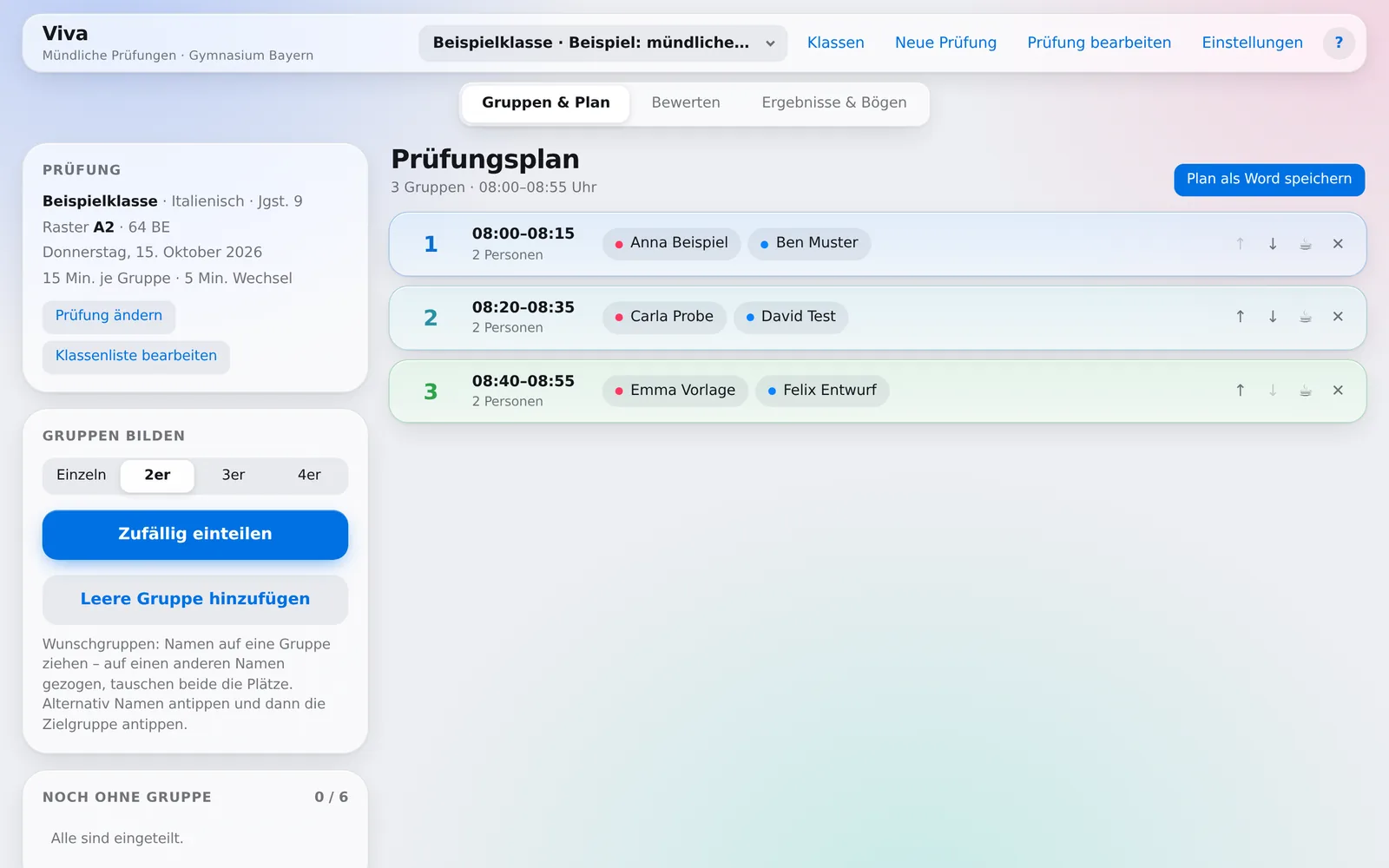The image size is (1389, 868).
Task: Choose Einzeln group size
Action: click(x=82, y=475)
